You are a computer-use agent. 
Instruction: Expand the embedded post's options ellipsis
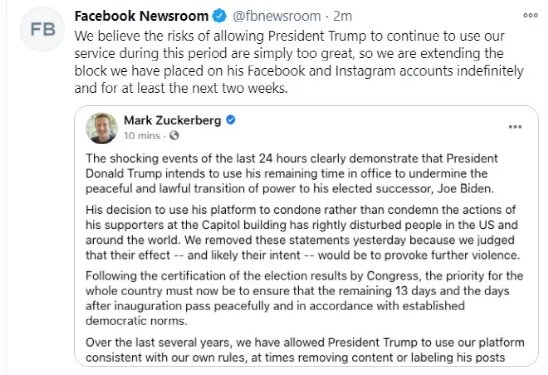515,127
